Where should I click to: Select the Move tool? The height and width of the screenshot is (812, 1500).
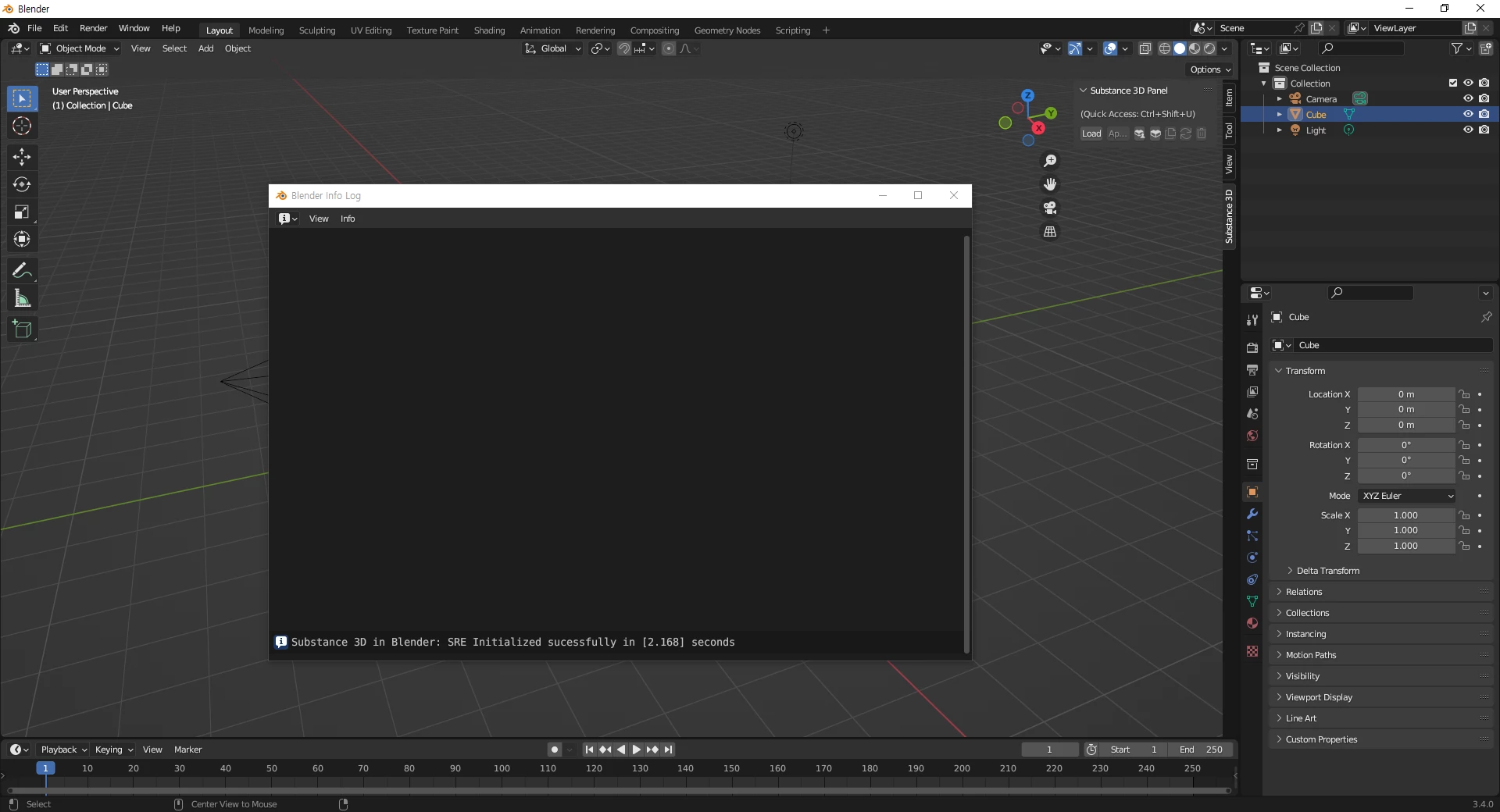(22, 157)
